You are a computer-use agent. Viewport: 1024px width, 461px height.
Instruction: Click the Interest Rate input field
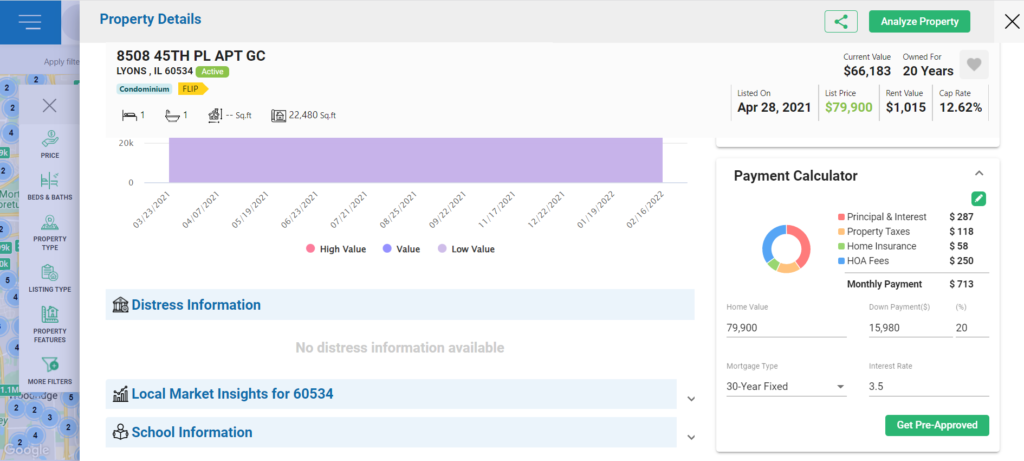pyautogui.click(x=929, y=387)
